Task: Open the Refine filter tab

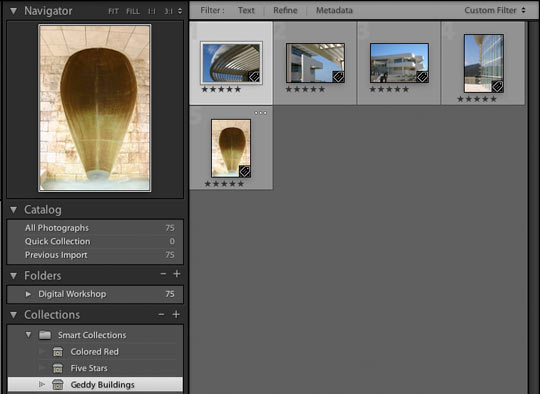Action: [285, 10]
